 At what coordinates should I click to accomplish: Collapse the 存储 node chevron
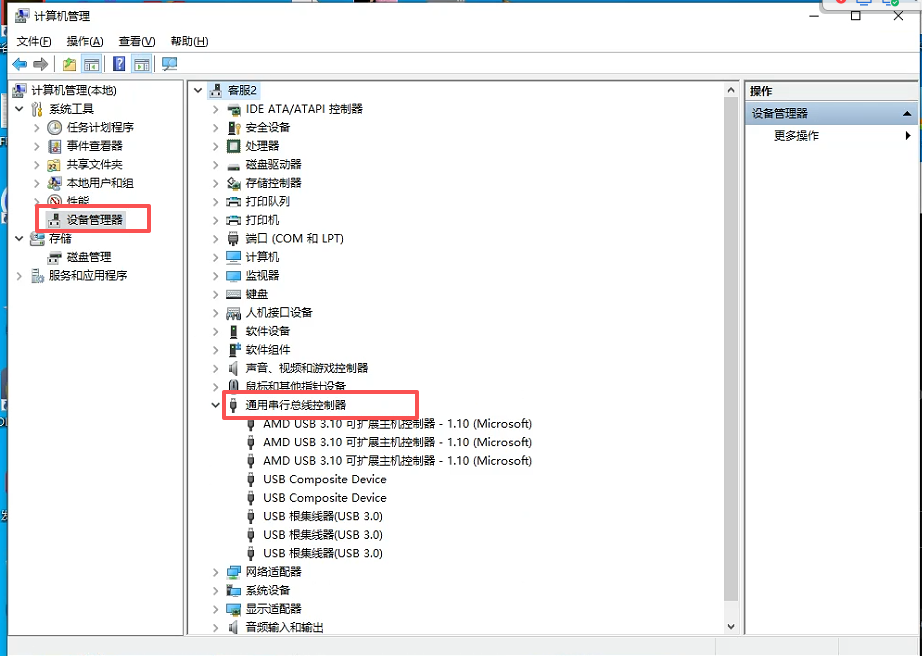(x=19, y=238)
